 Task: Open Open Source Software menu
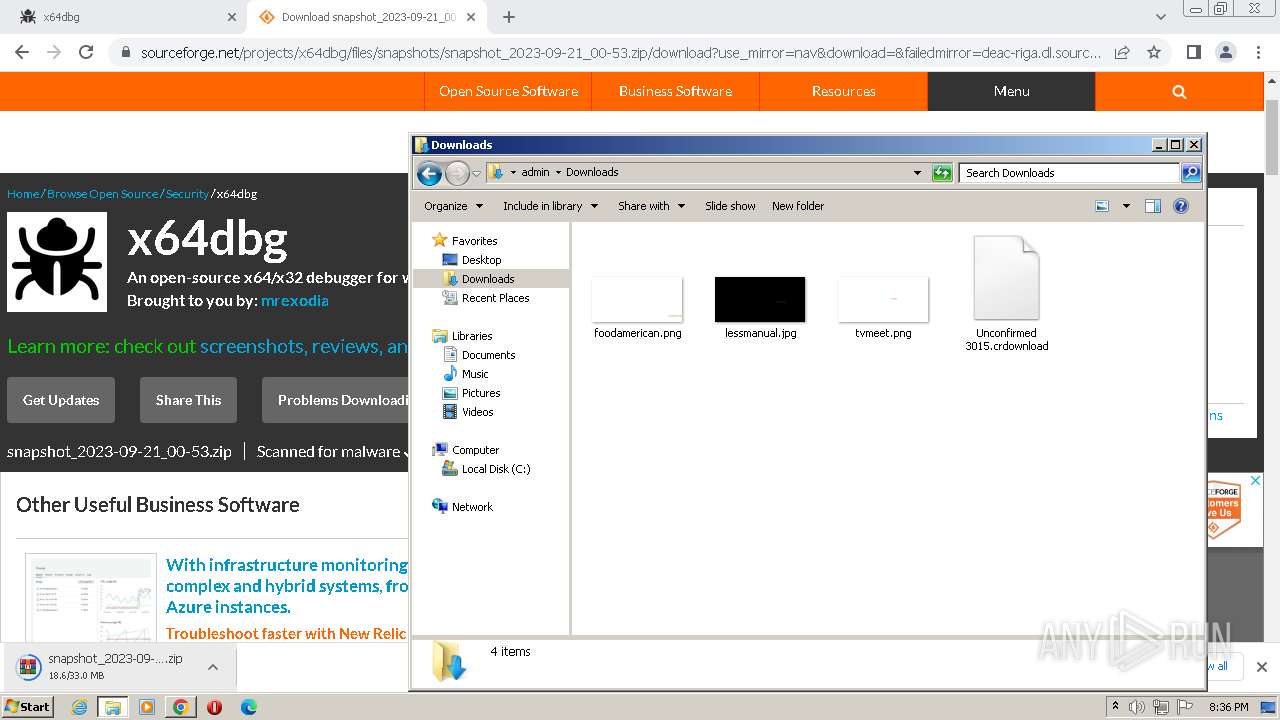pos(508,91)
